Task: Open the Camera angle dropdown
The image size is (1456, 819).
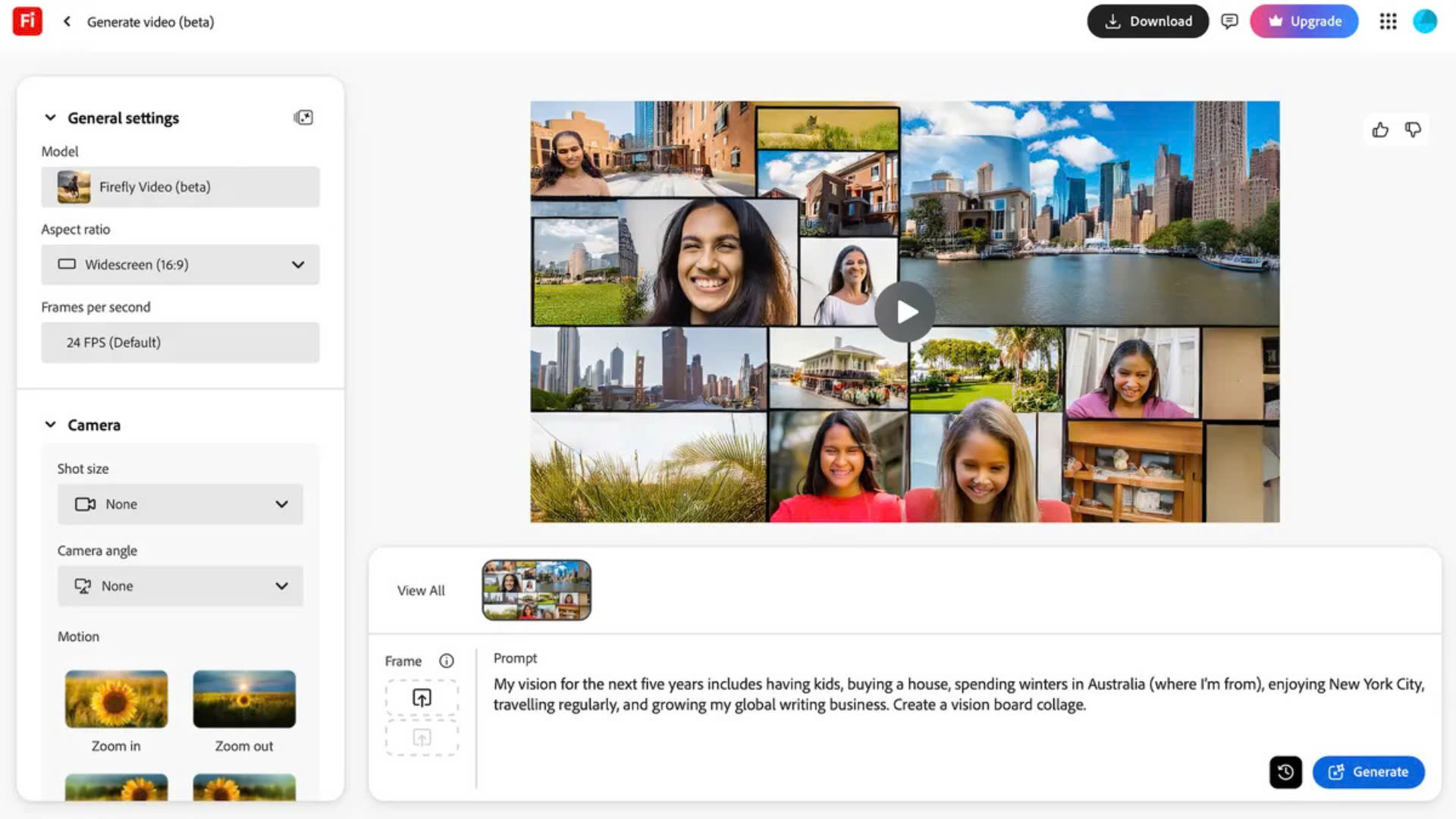Action: (180, 586)
